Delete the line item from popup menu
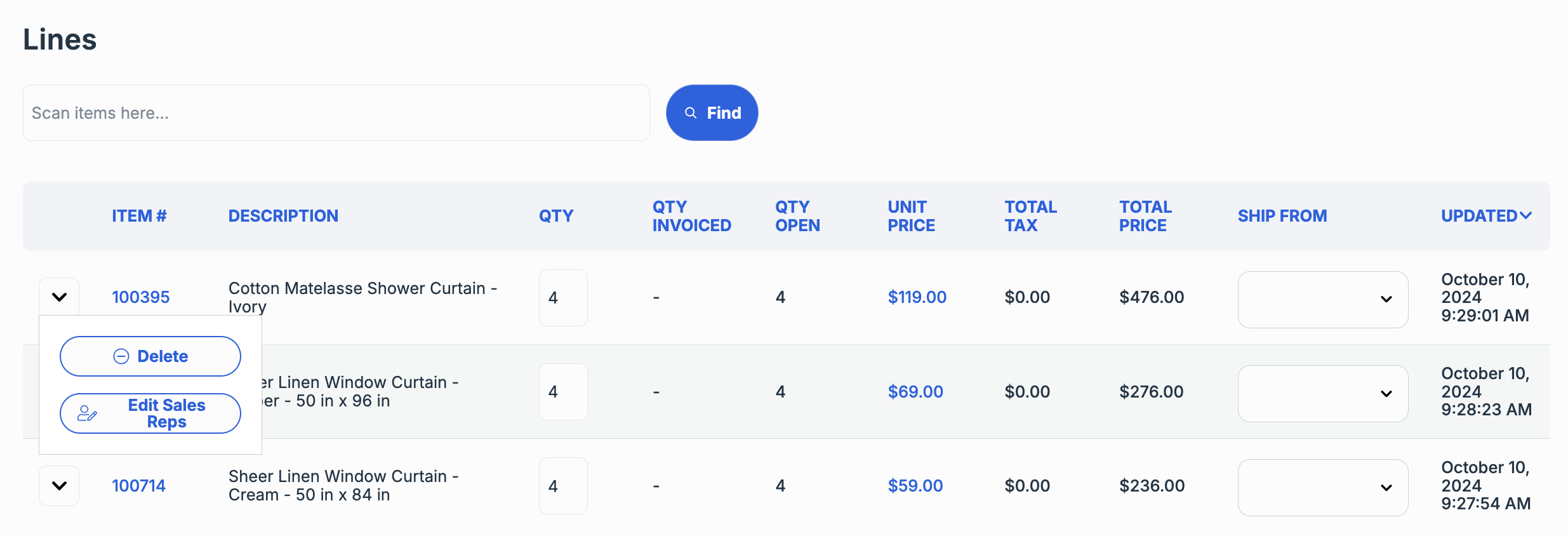This screenshot has height=536, width=1568. 150,356
